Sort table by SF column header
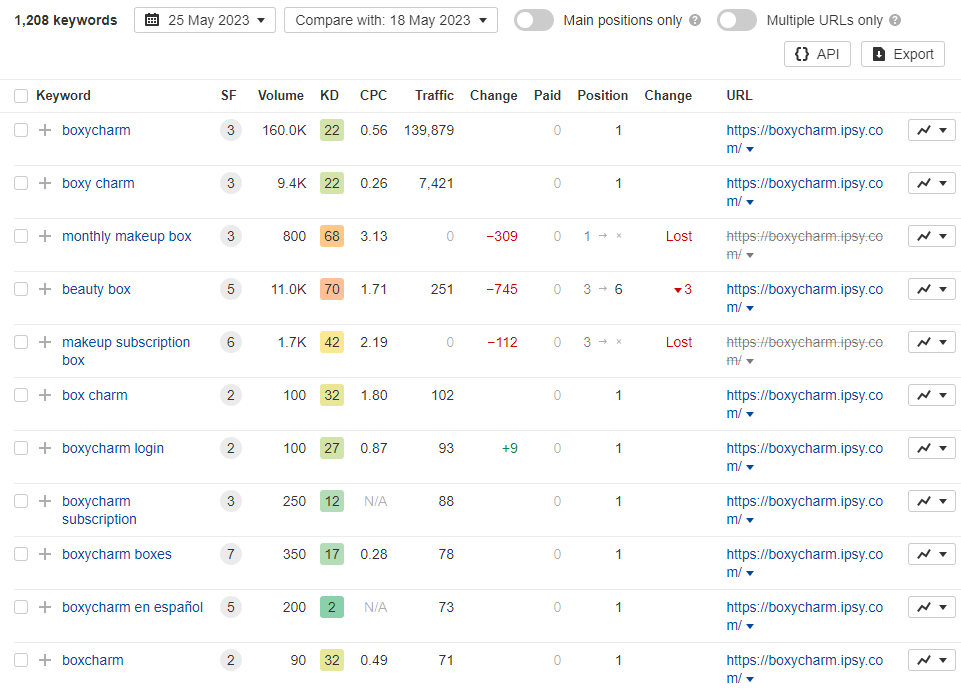This screenshot has height=691, width=961. pyautogui.click(x=229, y=96)
